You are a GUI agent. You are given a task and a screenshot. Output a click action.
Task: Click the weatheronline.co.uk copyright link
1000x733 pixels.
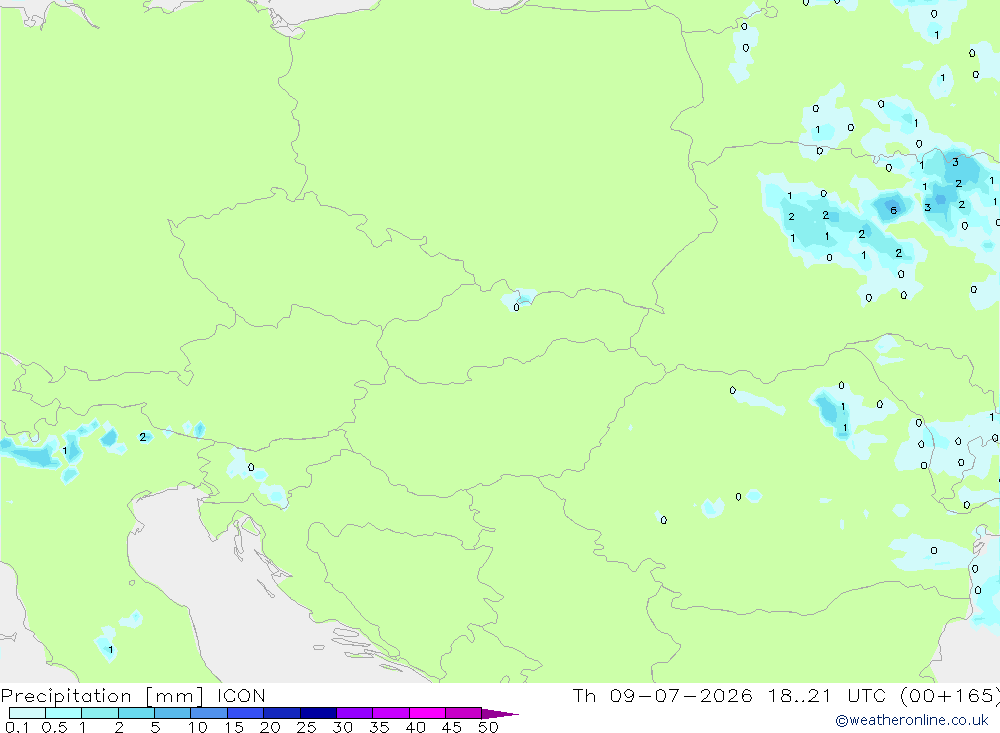coord(911,720)
